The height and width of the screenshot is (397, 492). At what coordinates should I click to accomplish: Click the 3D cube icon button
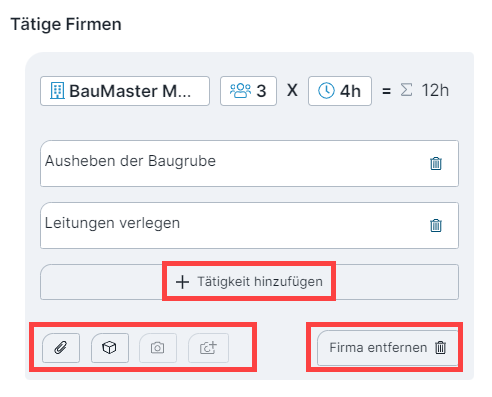pyautogui.click(x=110, y=348)
